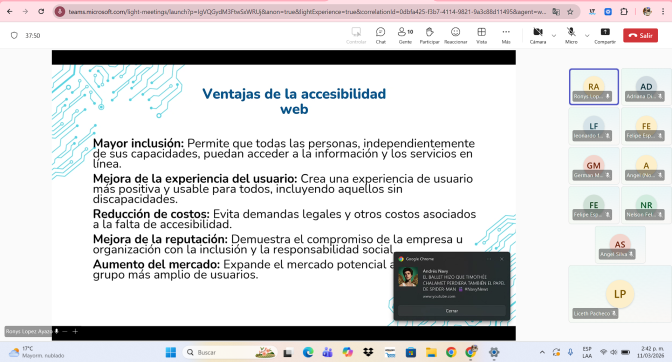Change layout with the Vista button
The image size is (672, 362).
[x=481, y=36]
